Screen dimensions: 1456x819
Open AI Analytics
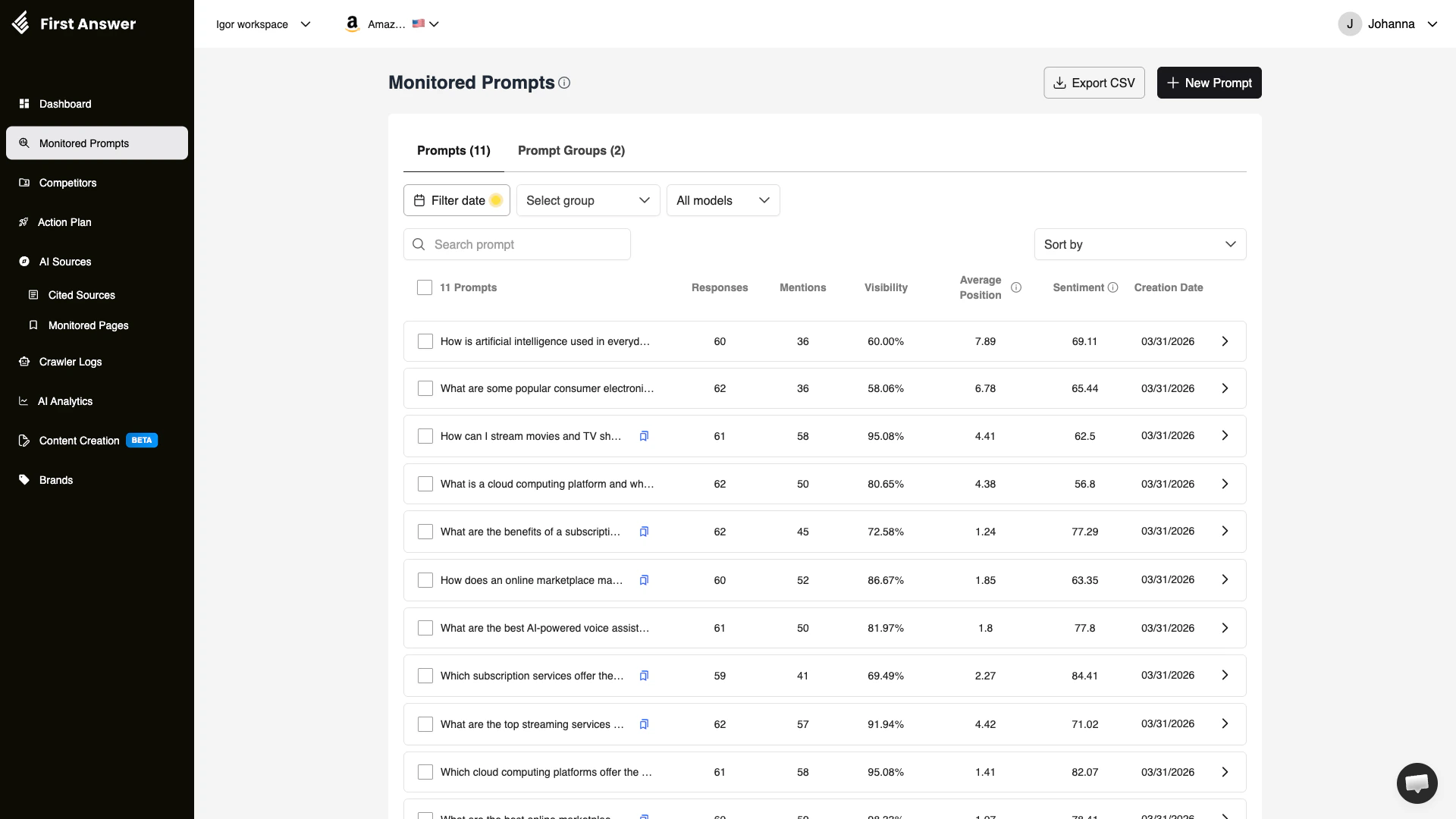(64, 401)
